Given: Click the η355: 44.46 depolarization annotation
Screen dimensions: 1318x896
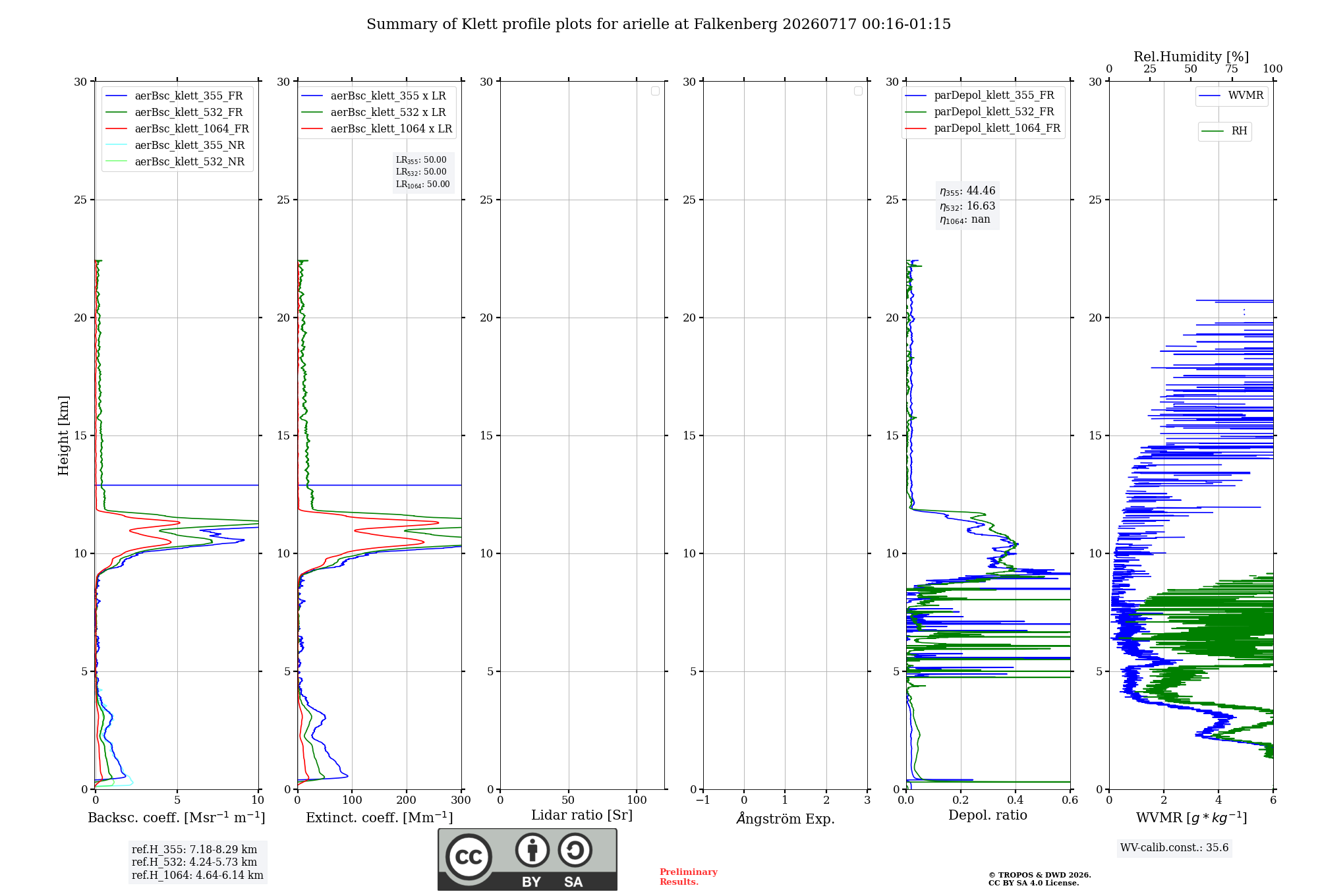Looking at the screenshot, I should (967, 191).
